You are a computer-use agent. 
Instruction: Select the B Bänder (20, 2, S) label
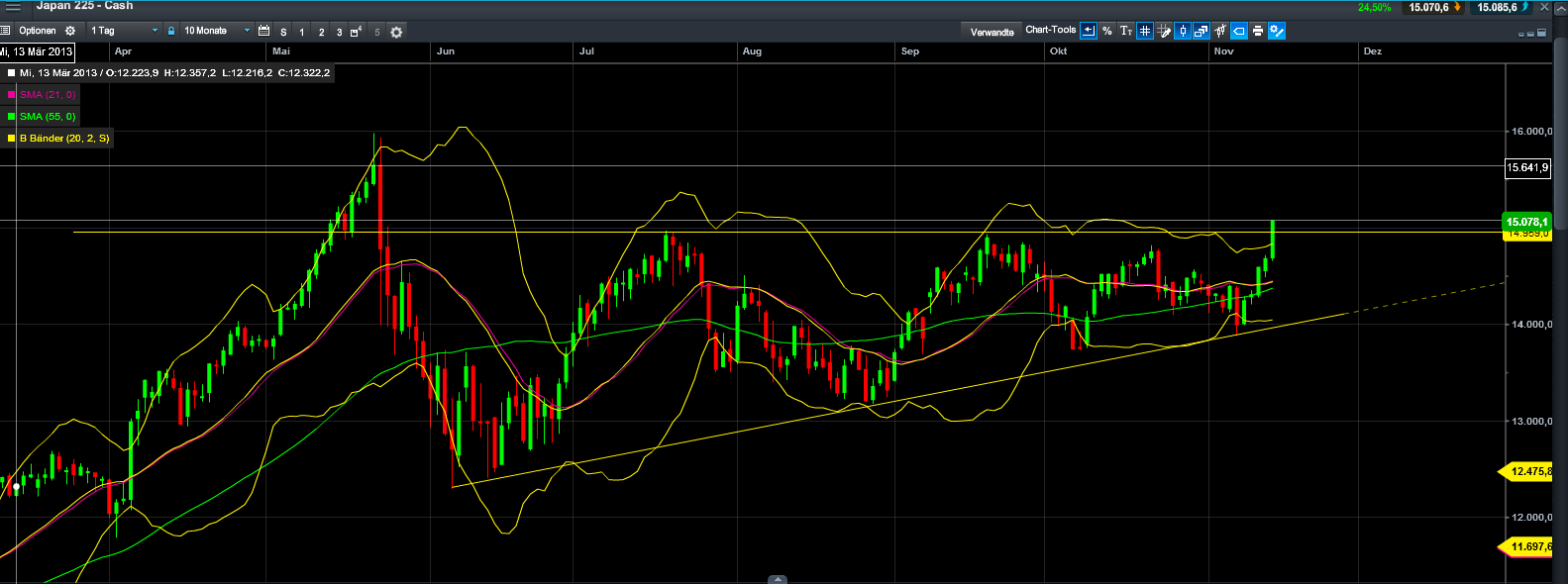[x=64, y=139]
